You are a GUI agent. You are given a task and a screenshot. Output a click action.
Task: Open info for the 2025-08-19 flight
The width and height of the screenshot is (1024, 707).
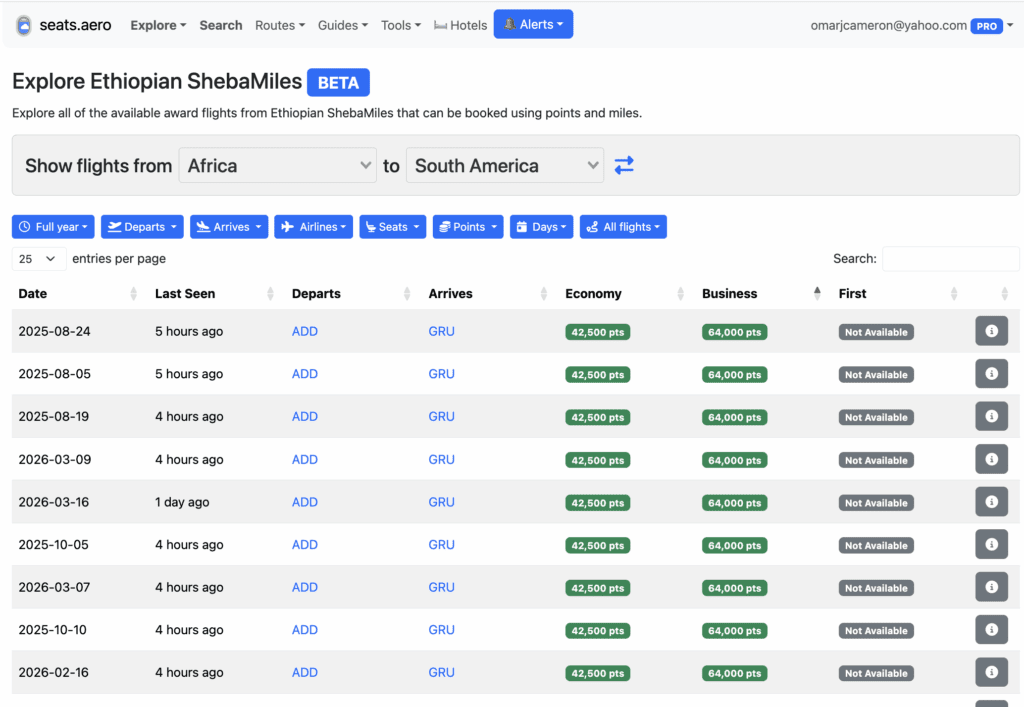(991, 417)
